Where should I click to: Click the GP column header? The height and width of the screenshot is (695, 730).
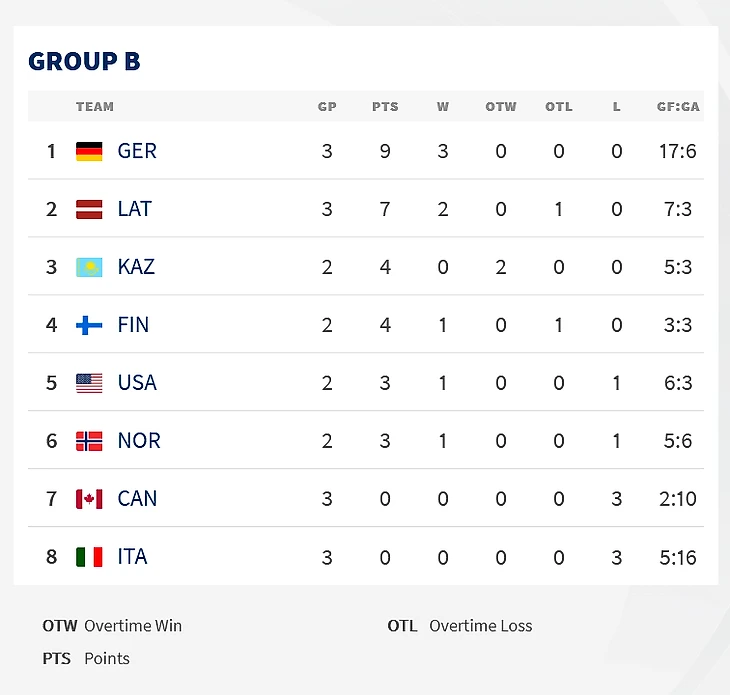(x=327, y=106)
